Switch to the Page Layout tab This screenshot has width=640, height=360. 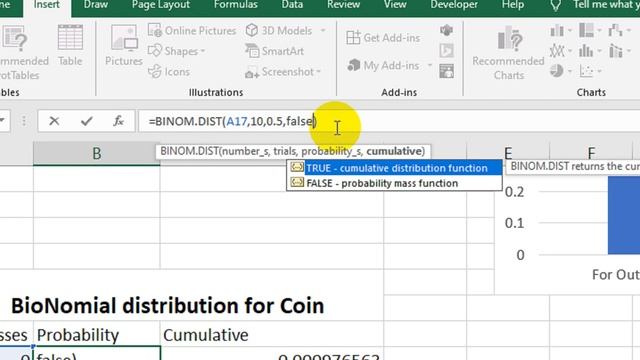(160, 5)
